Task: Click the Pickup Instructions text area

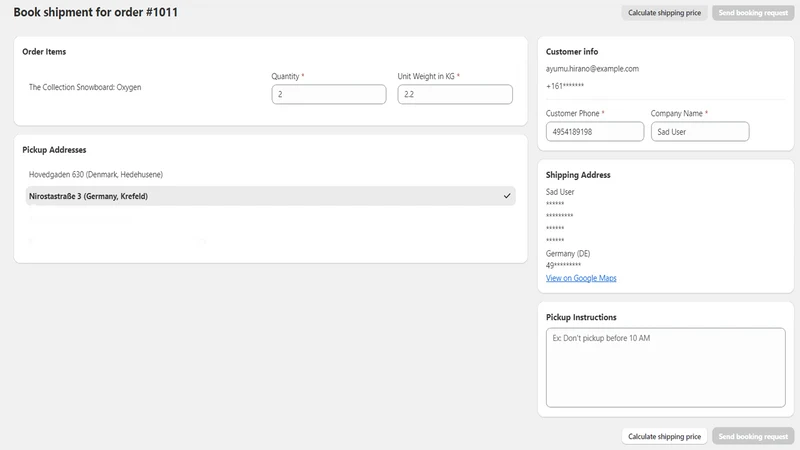Action: (665, 367)
